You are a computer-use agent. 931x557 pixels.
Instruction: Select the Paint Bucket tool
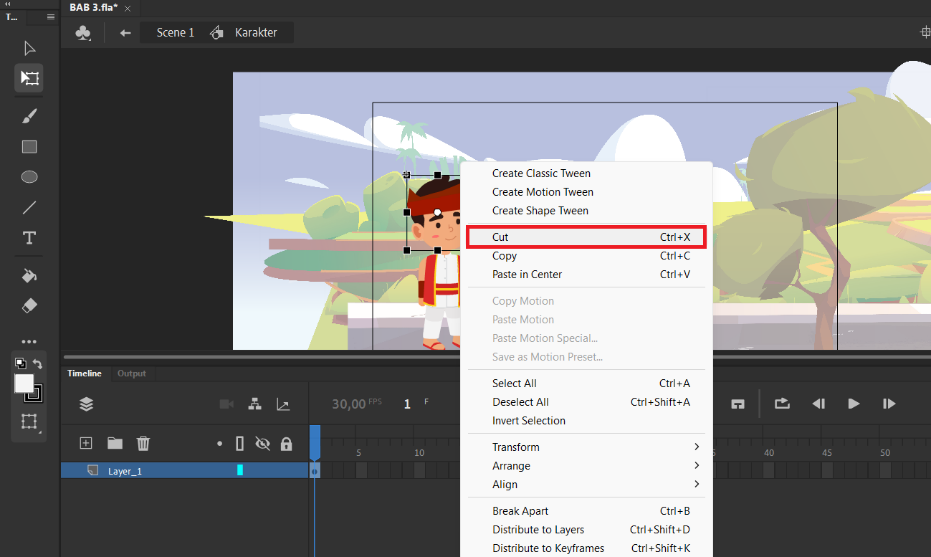pos(29,276)
